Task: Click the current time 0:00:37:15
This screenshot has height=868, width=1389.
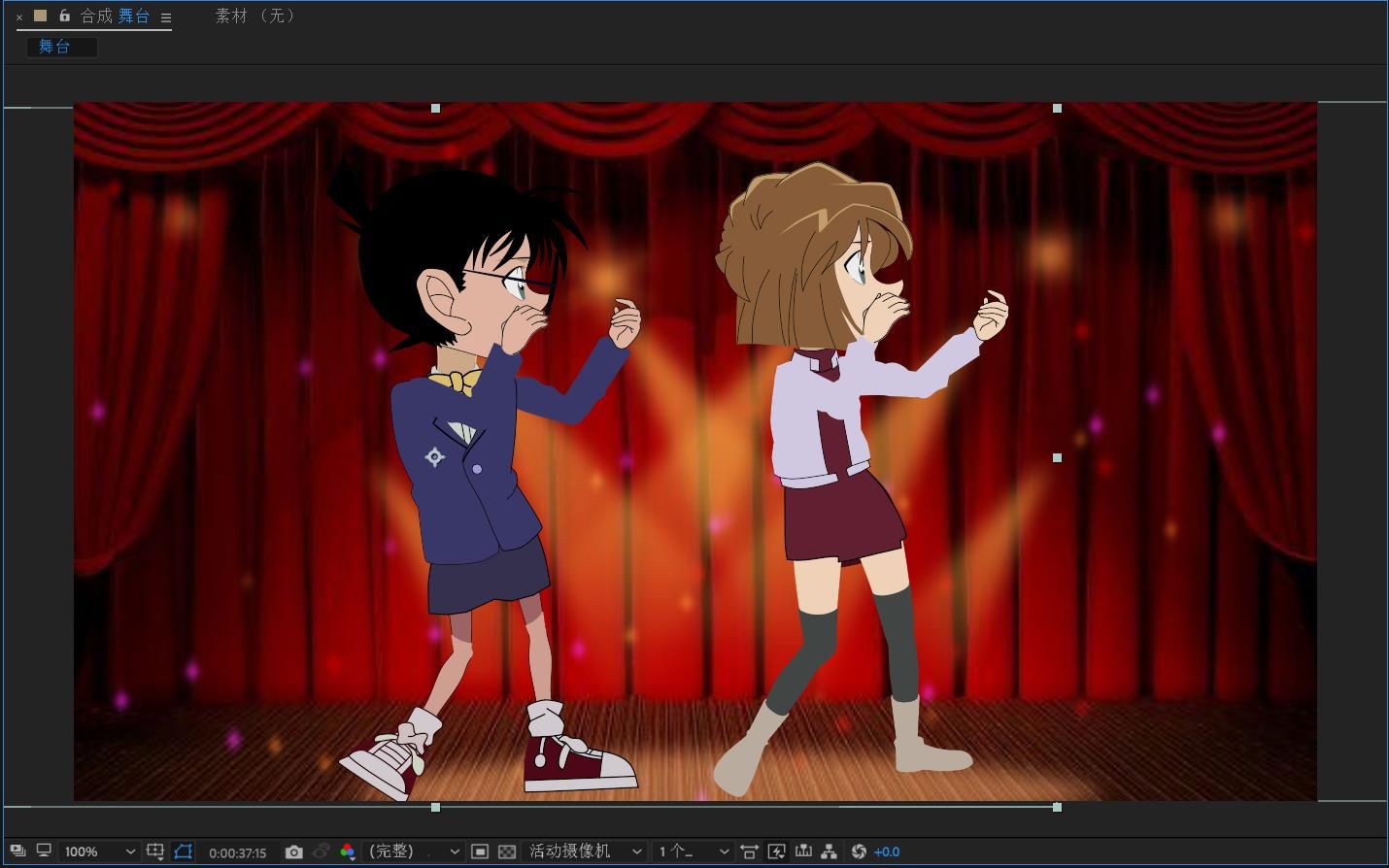Action: tap(238, 852)
